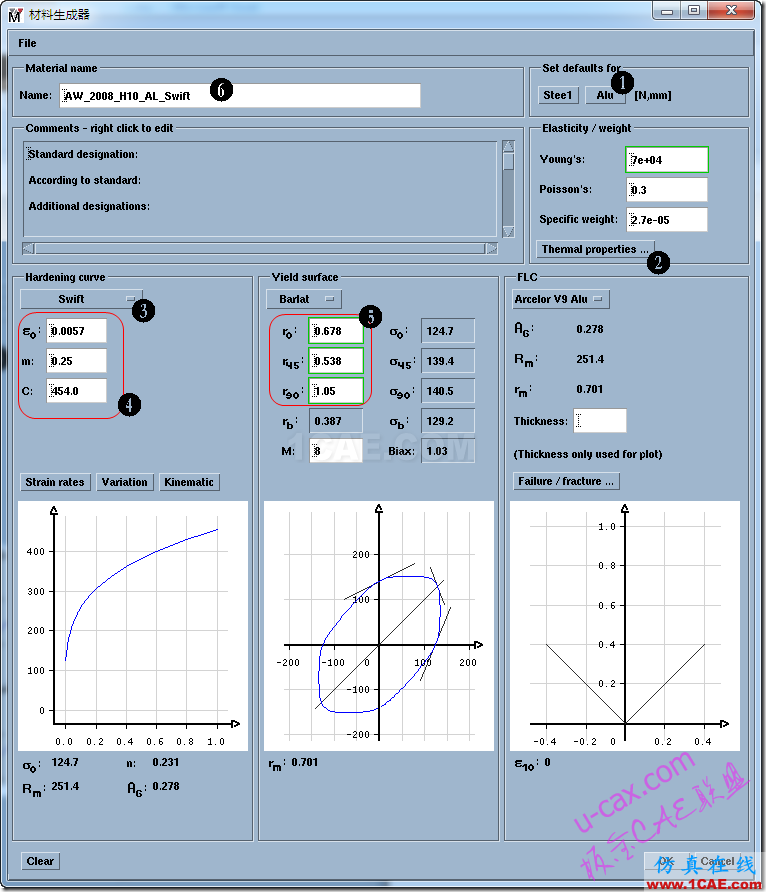Edit the FLC Thickness field
This screenshot has width=766, height=892.
pos(600,421)
